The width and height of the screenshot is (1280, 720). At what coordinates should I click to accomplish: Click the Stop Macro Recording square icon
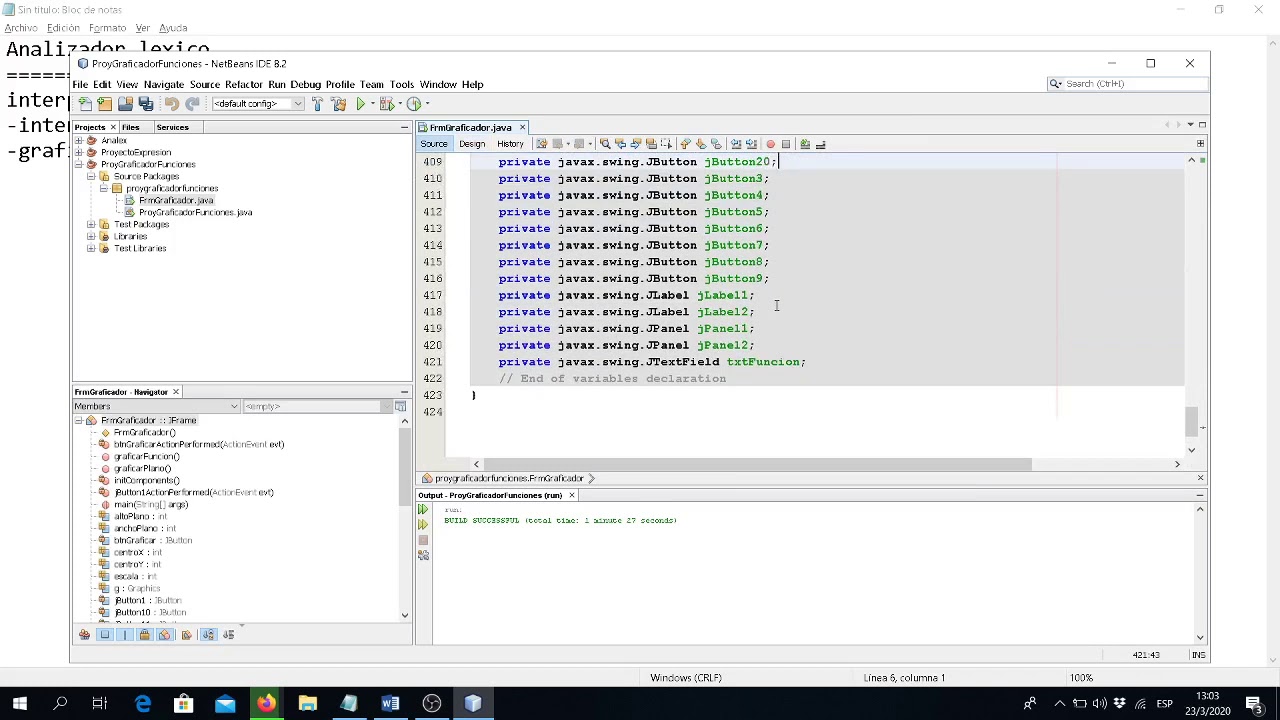coord(786,144)
